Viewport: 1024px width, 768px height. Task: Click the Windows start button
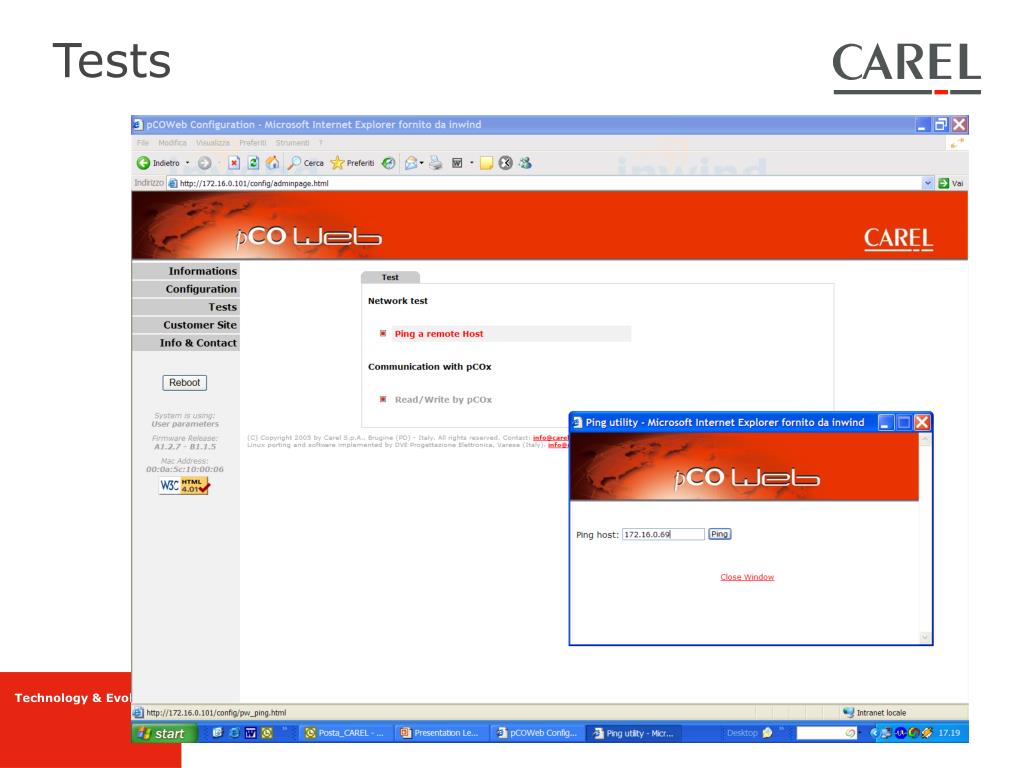tap(164, 733)
